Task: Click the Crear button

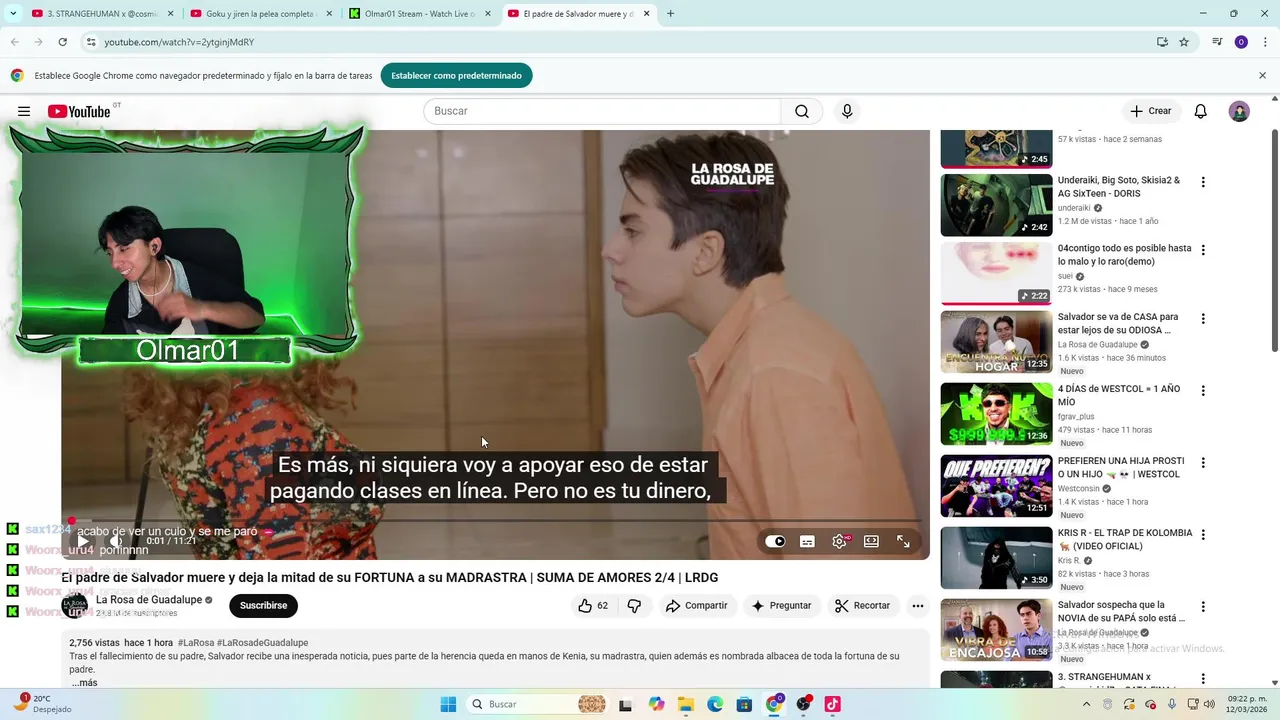Action: (x=1151, y=111)
